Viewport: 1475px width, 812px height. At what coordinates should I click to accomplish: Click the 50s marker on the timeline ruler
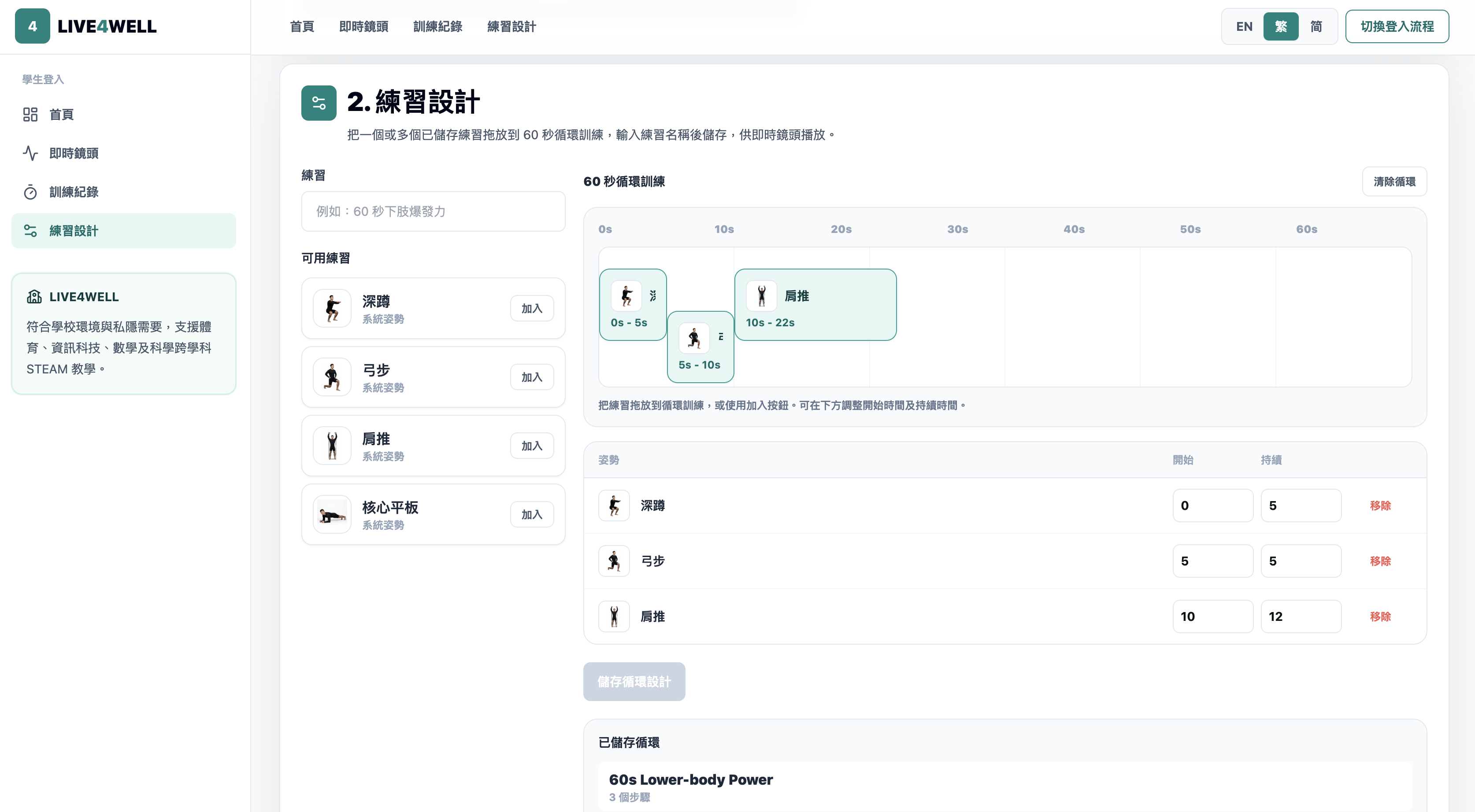(1190, 229)
